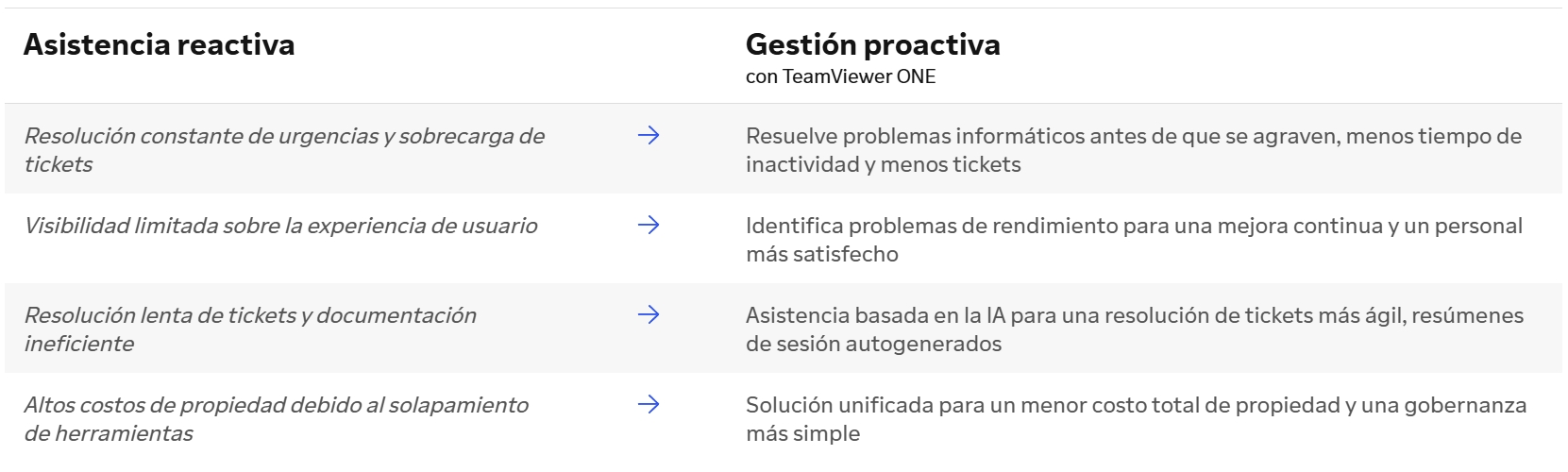Click arrow icon in Visibilidad limitada row

(x=648, y=226)
